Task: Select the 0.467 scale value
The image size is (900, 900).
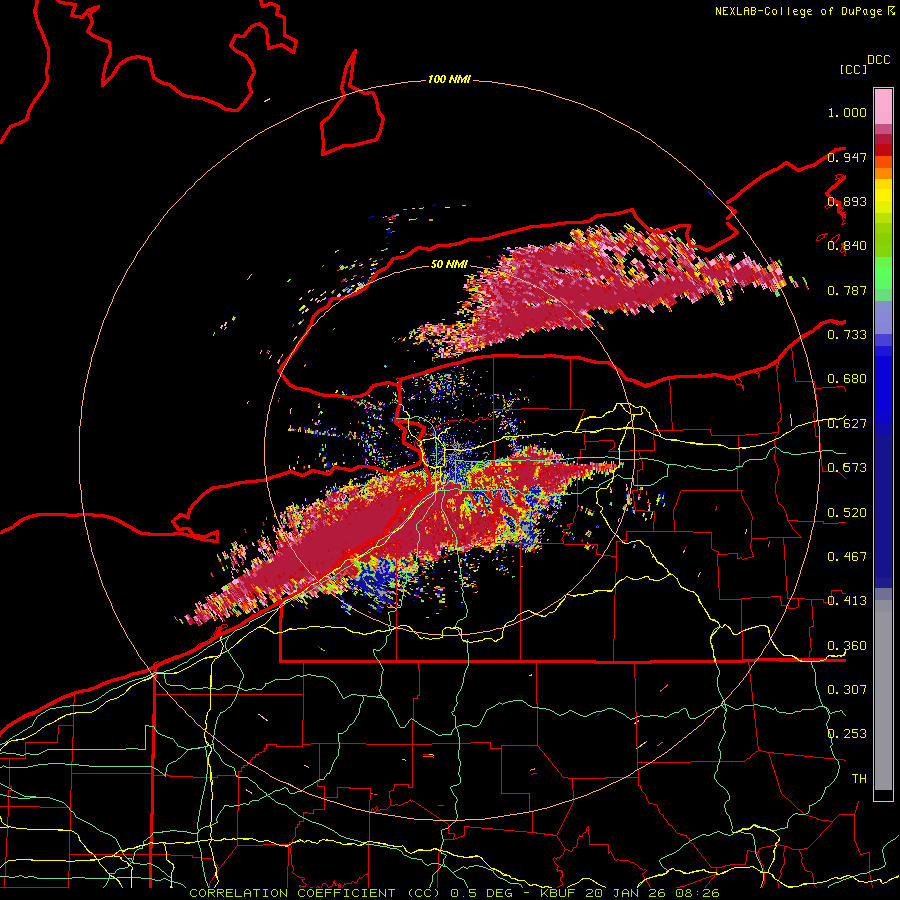Action: click(x=847, y=556)
